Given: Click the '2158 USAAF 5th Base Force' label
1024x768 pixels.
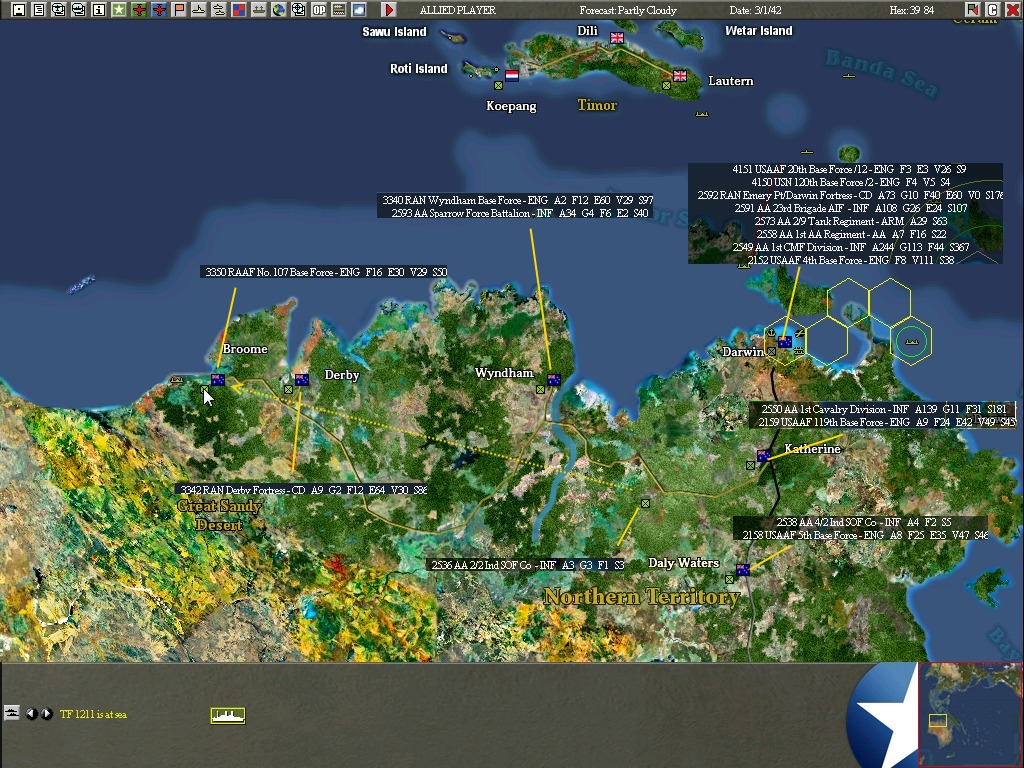Looking at the screenshot, I should pyautogui.click(x=865, y=536).
